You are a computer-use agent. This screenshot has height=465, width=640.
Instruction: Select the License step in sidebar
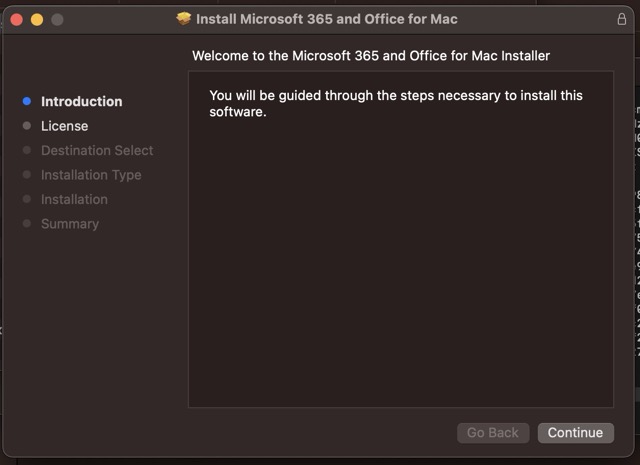tap(64, 126)
